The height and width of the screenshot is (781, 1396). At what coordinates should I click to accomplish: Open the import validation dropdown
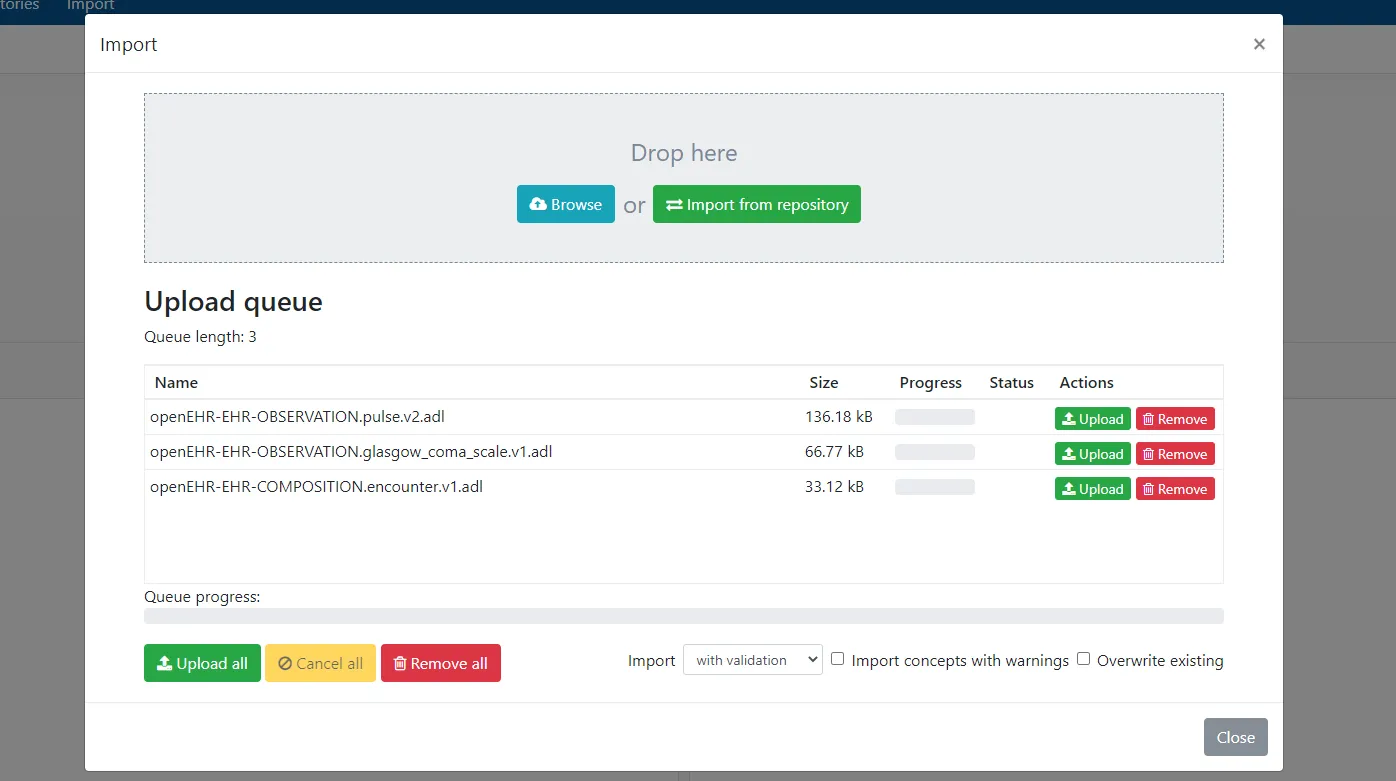[x=752, y=660]
